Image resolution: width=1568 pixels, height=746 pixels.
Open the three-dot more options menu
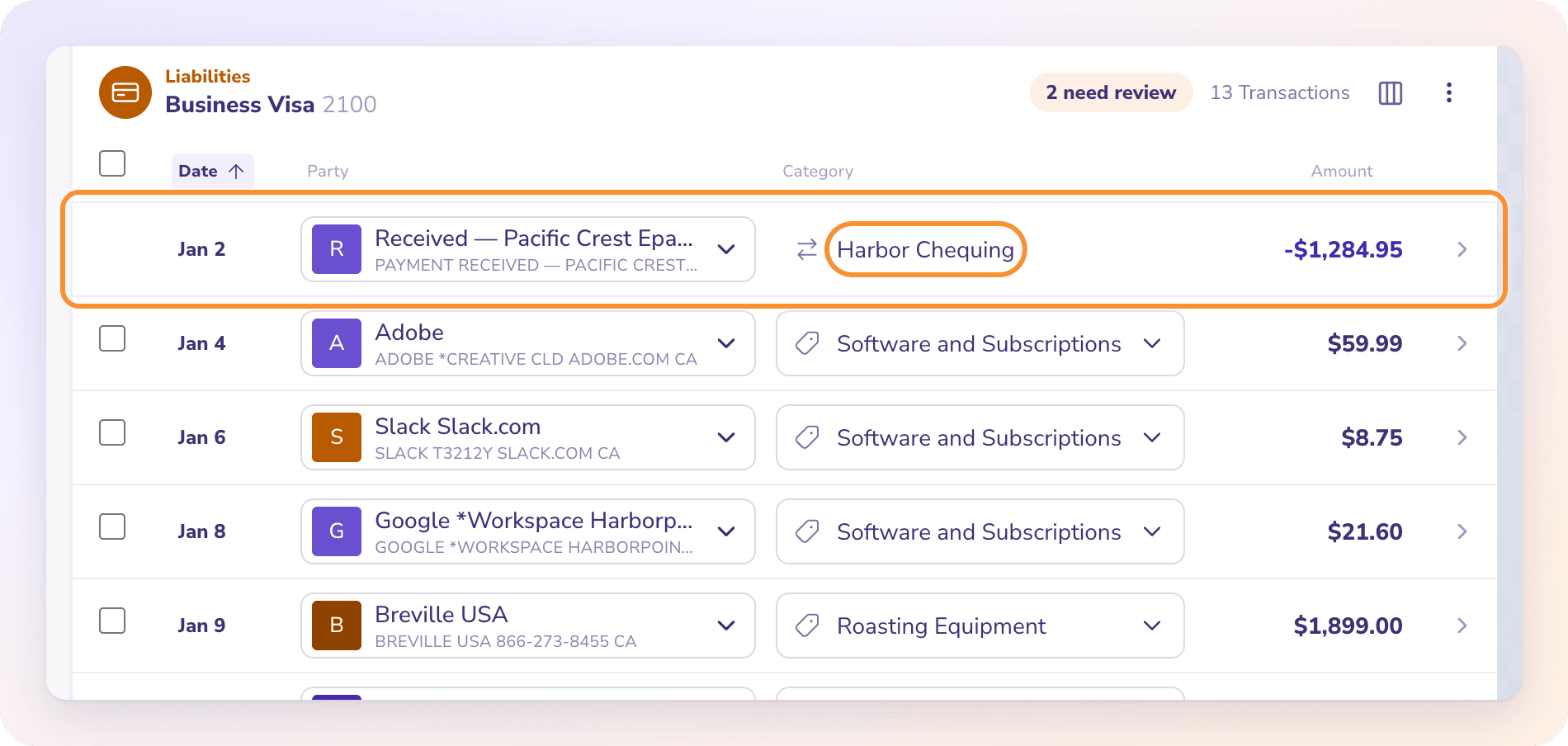tap(1449, 92)
